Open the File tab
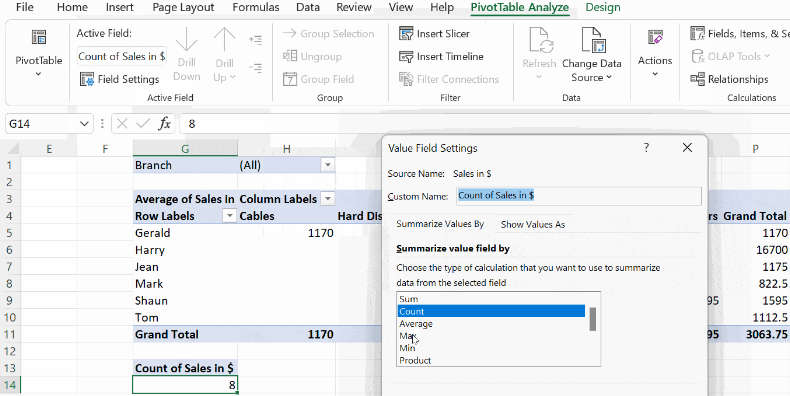 tap(25, 8)
